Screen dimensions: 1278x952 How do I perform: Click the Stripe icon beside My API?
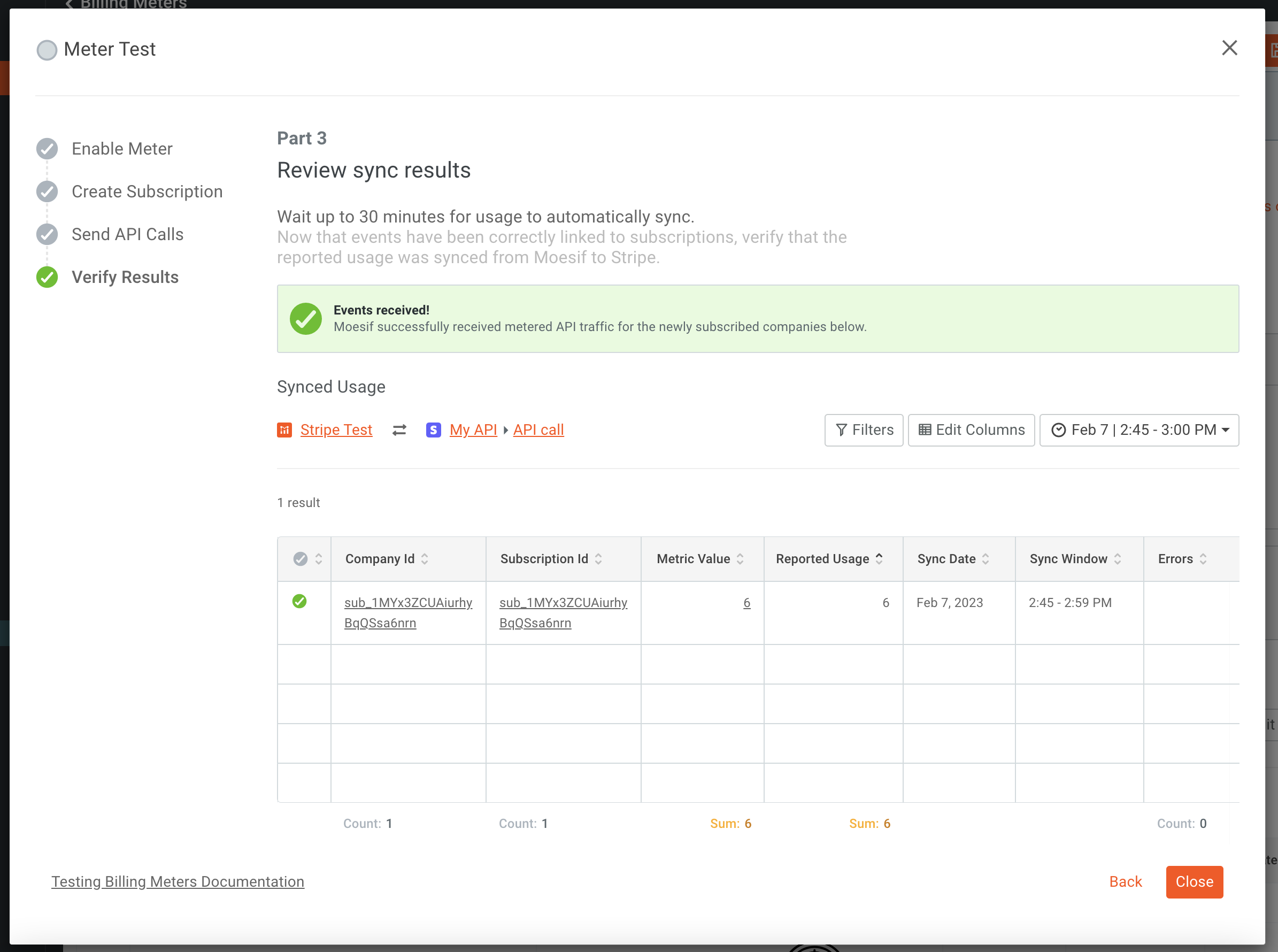pos(433,430)
